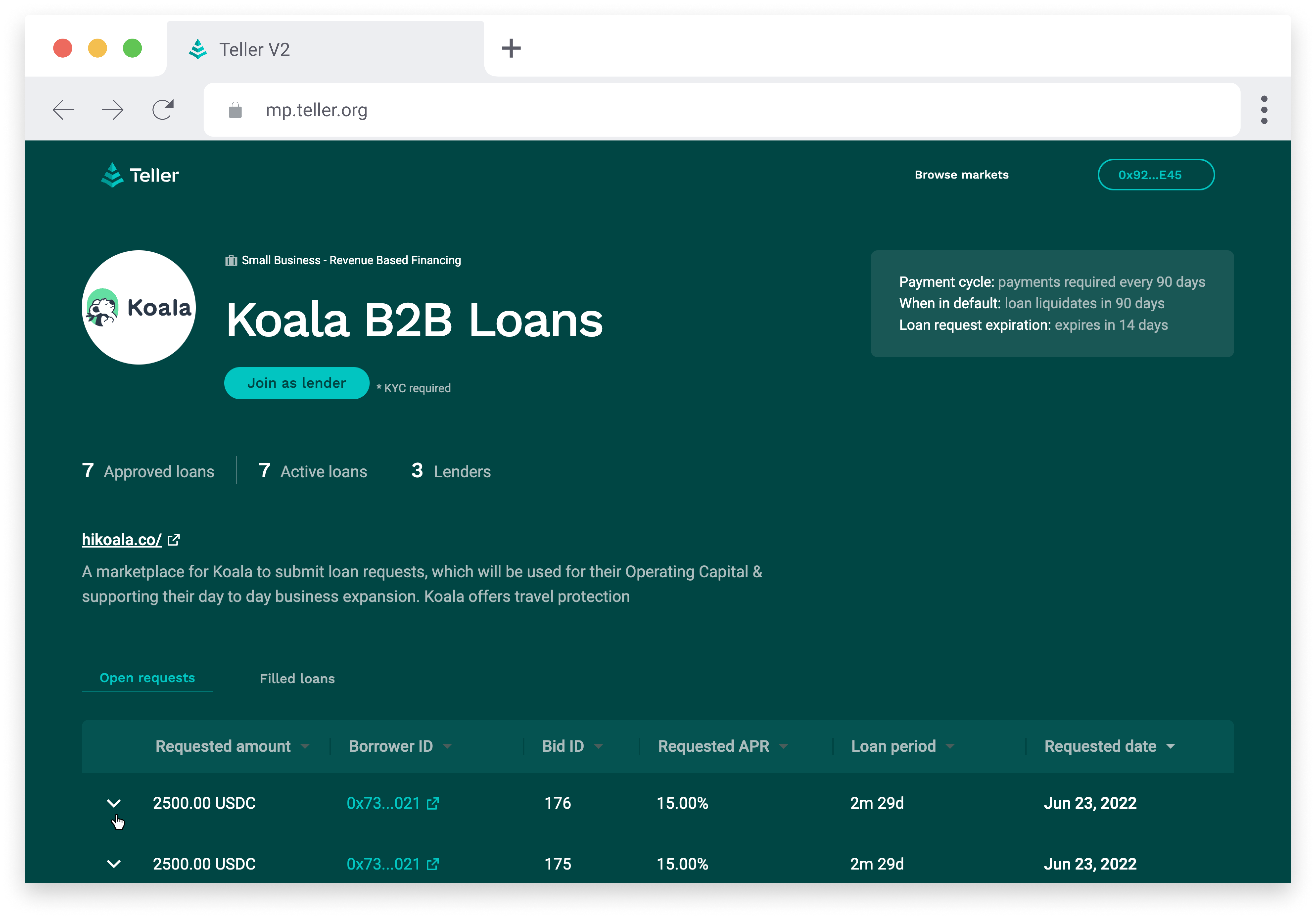This screenshot has height=918, width=1316.
Task: Open Browse markets in the header
Action: coord(961,175)
